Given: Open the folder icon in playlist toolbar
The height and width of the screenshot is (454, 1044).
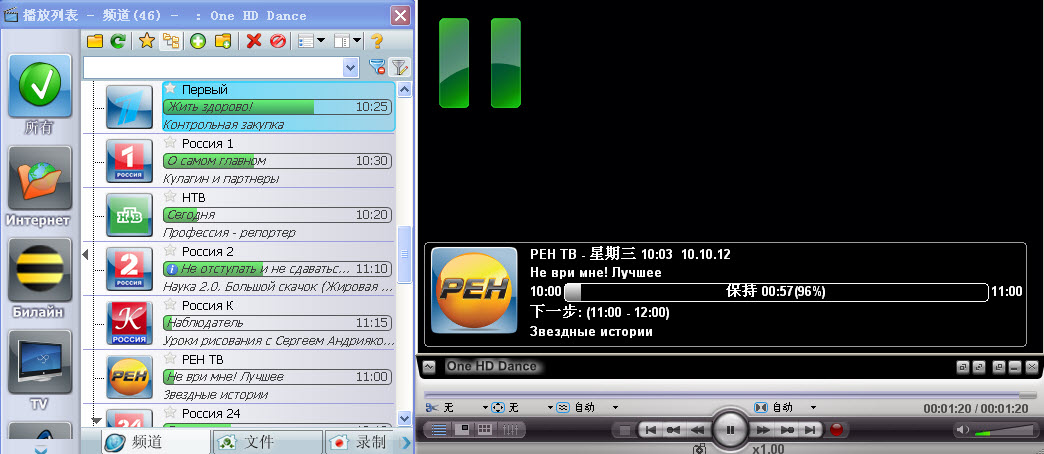Looking at the screenshot, I should (95, 41).
